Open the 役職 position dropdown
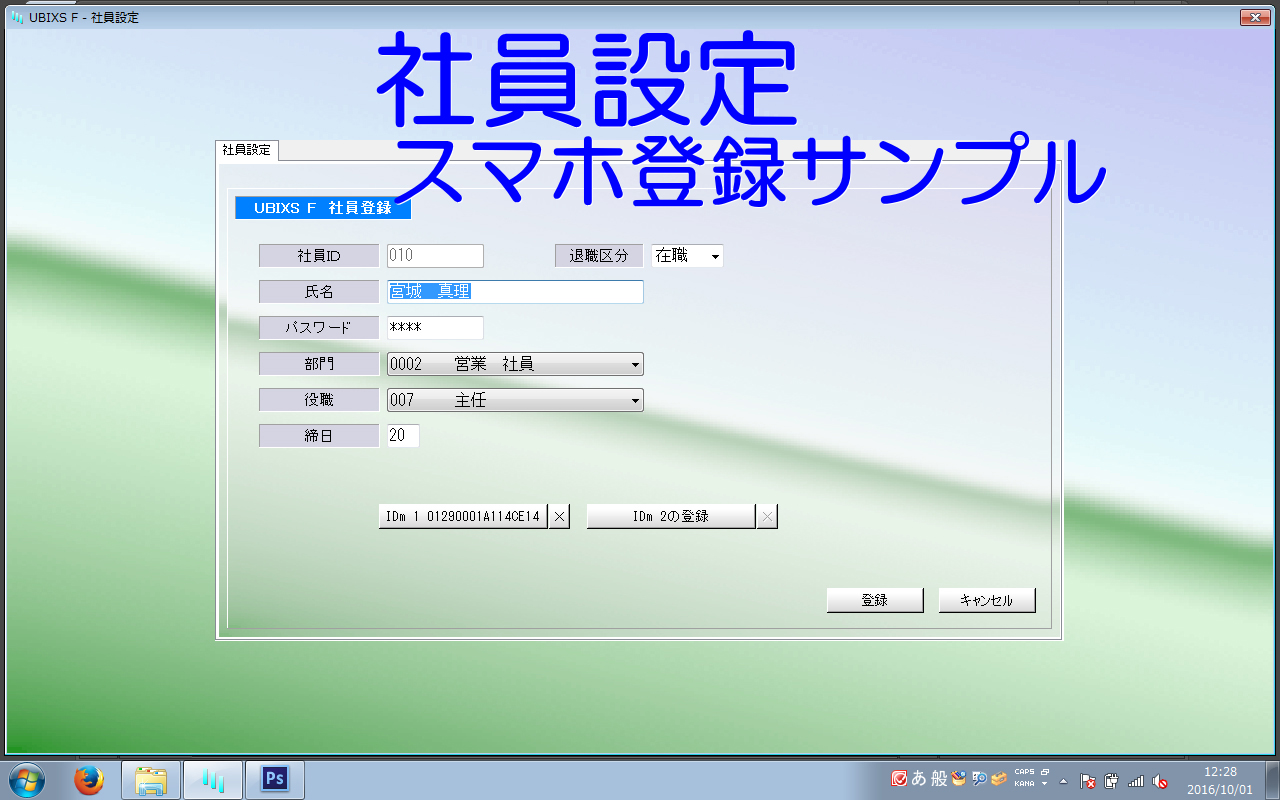 [x=635, y=401]
